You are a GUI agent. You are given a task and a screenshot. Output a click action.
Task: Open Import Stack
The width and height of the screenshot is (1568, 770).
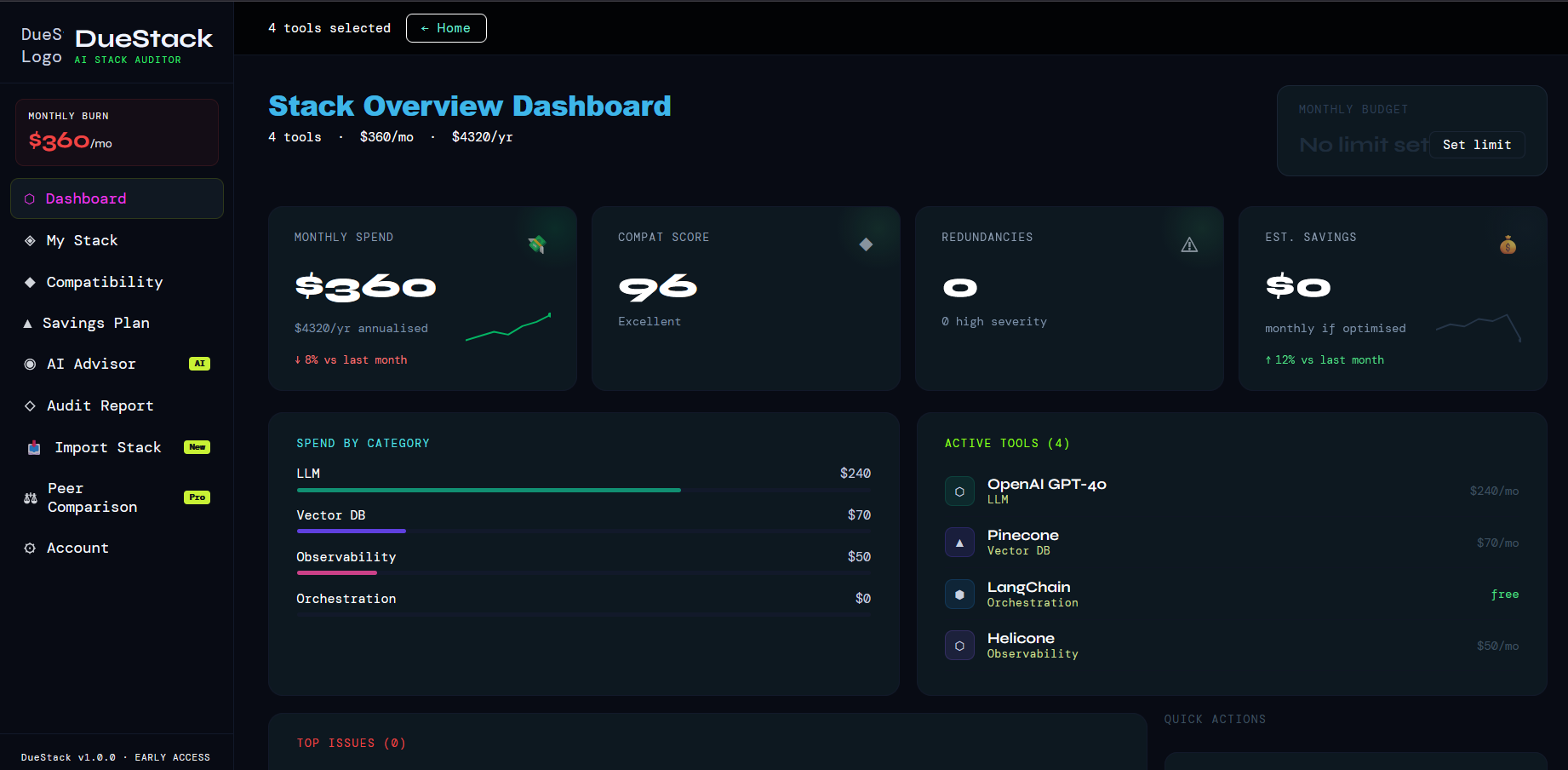click(x=117, y=448)
